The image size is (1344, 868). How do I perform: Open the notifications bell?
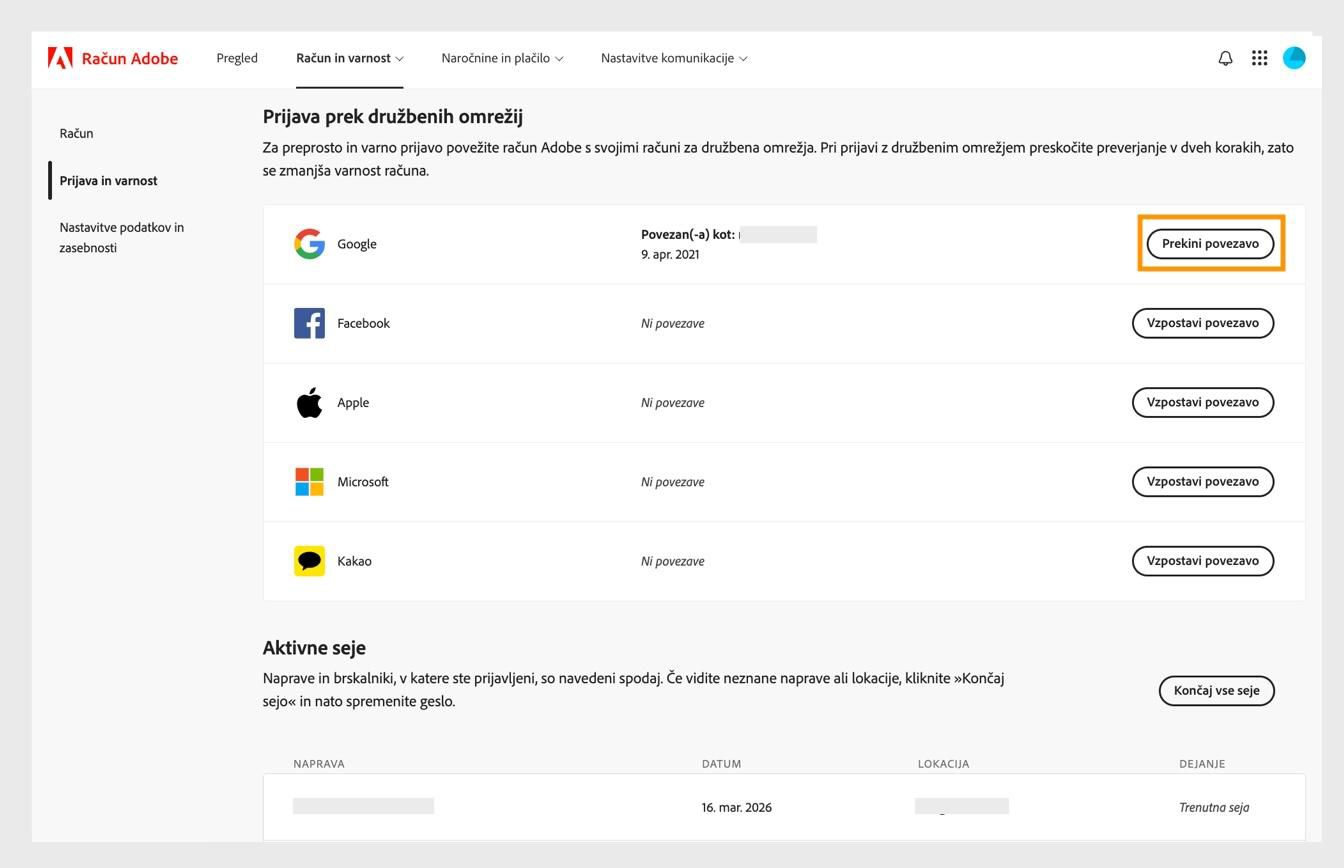click(x=1224, y=58)
